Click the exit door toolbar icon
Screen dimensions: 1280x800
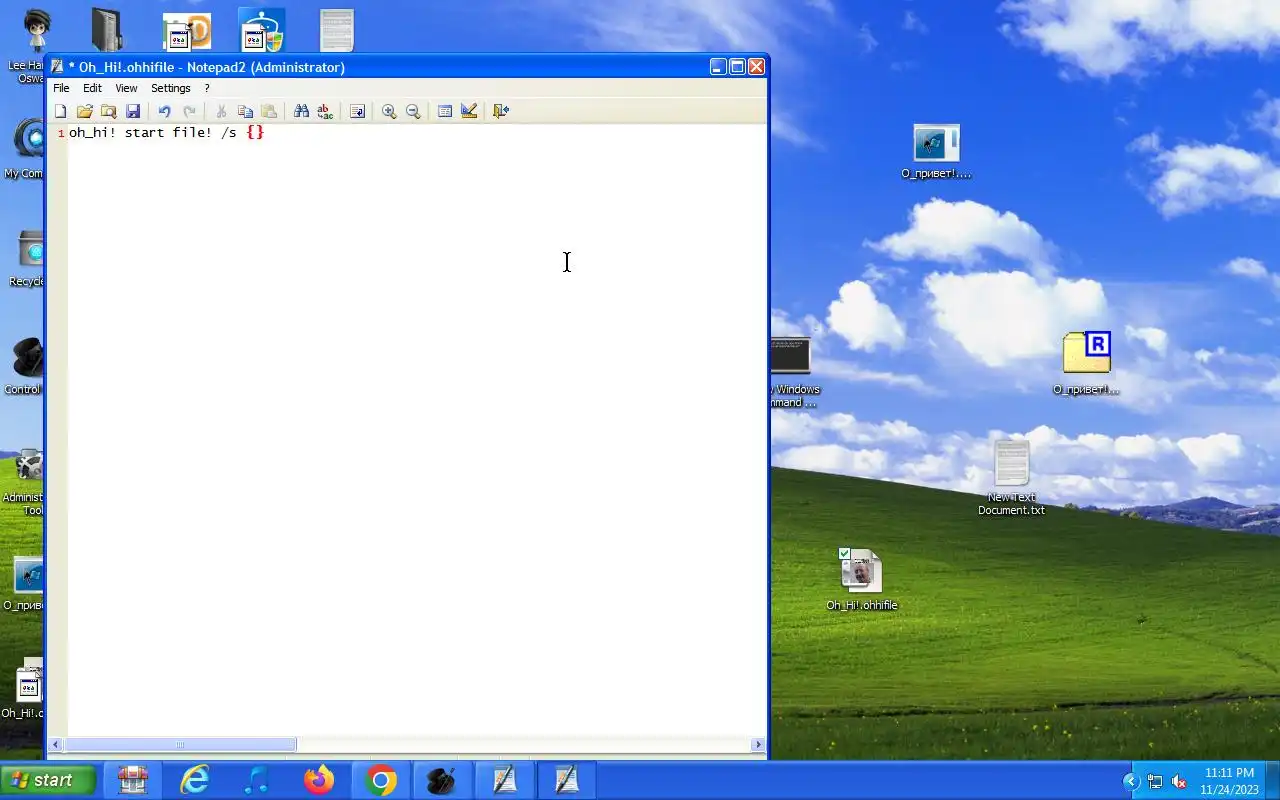coord(501,111)
